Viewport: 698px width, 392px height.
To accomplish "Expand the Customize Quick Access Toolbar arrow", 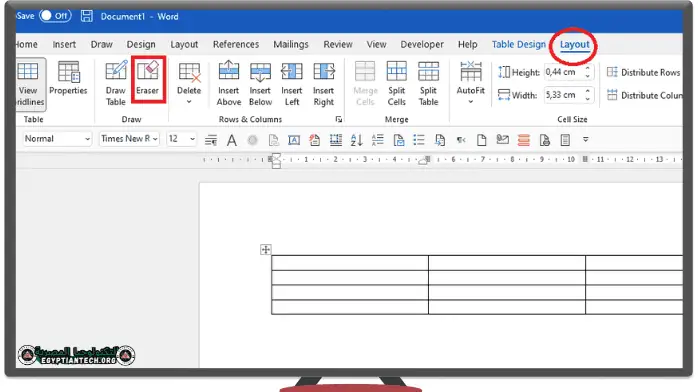I will (x=586, y=140).
